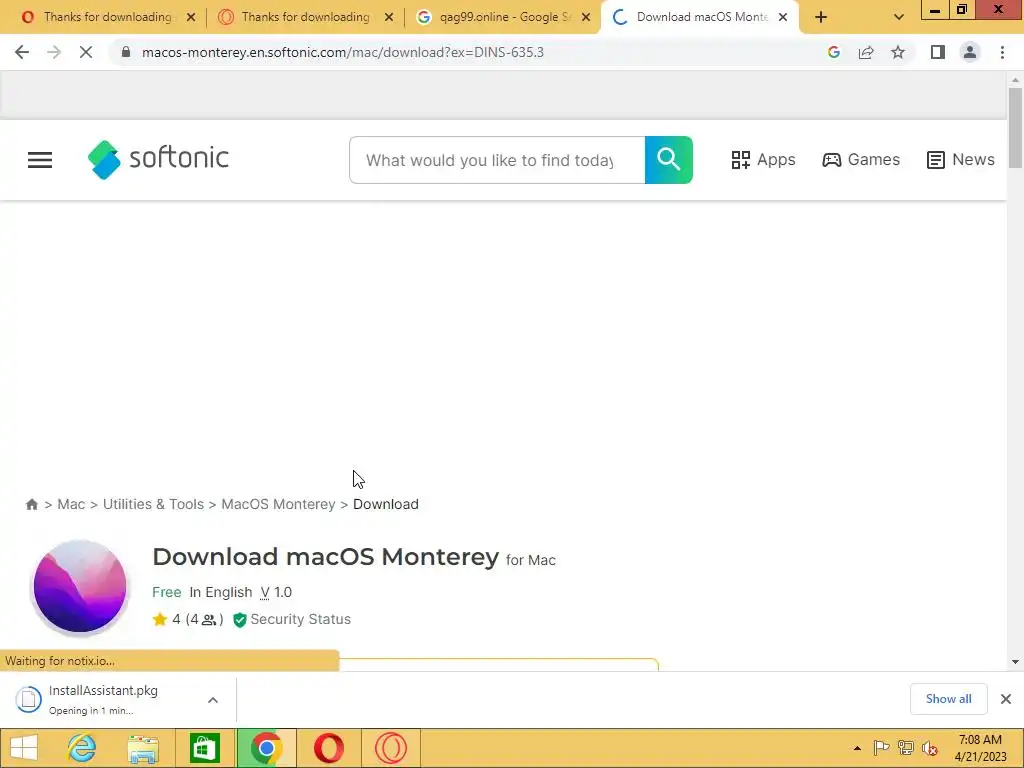Image resolution: width=1024 pixels, height=768 pixels.
Task: Click the taskbar clock
Action: click(x=980, y=748)
